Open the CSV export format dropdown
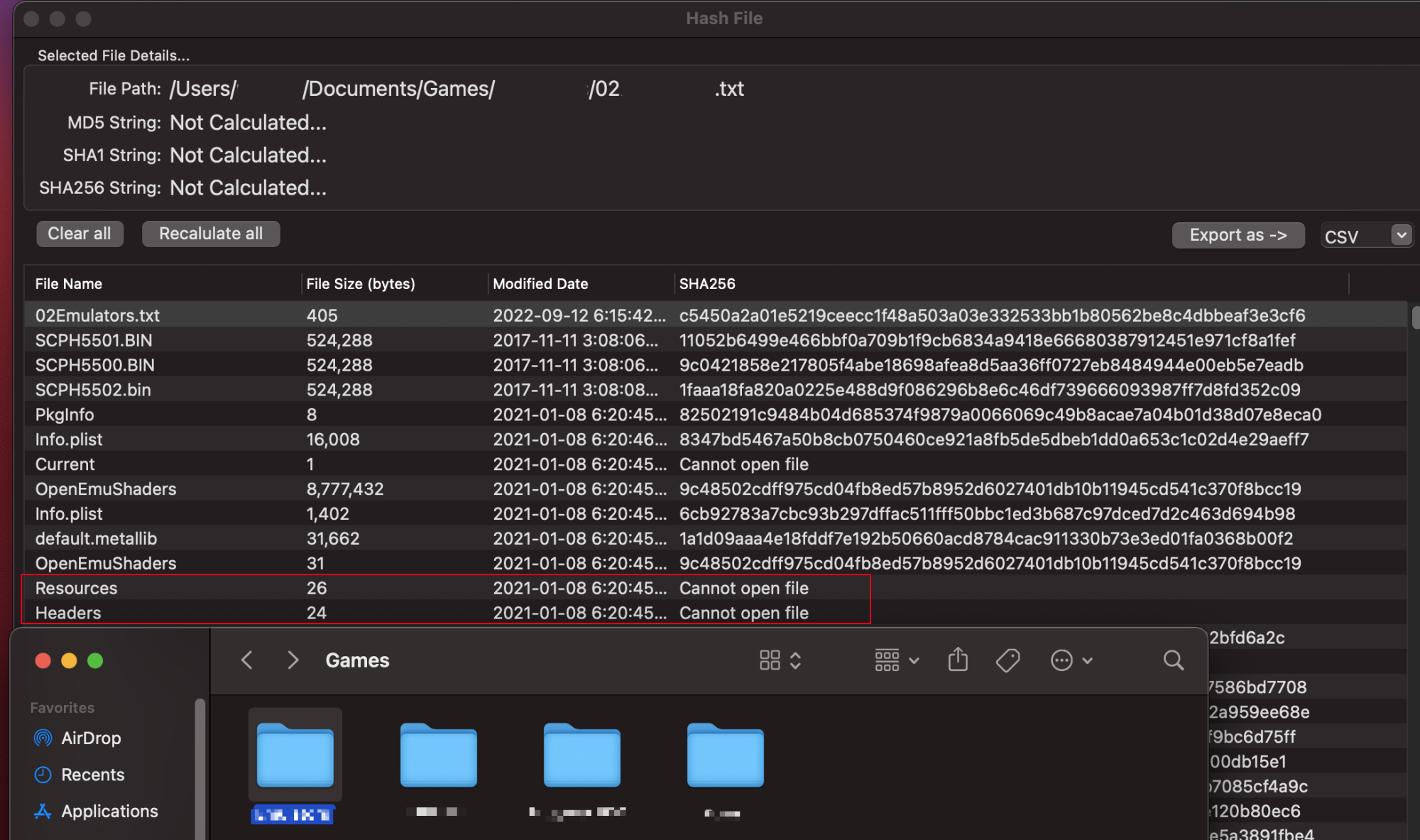Image resolution: width=1420 pixels, height=840 pixels. (x=1366, y=236)
